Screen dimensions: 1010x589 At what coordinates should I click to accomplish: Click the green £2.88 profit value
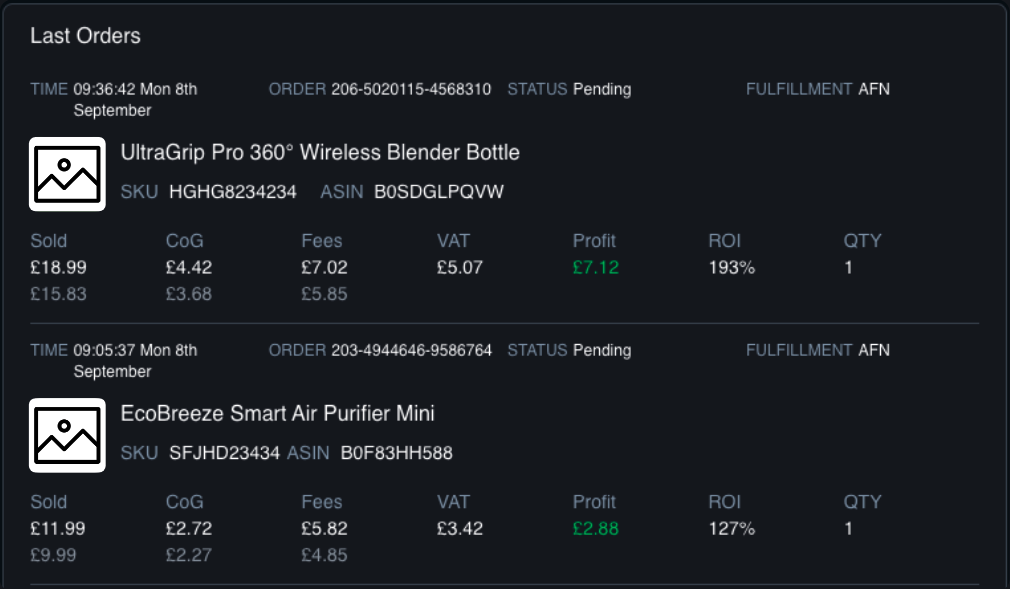(x=596, y=529)
